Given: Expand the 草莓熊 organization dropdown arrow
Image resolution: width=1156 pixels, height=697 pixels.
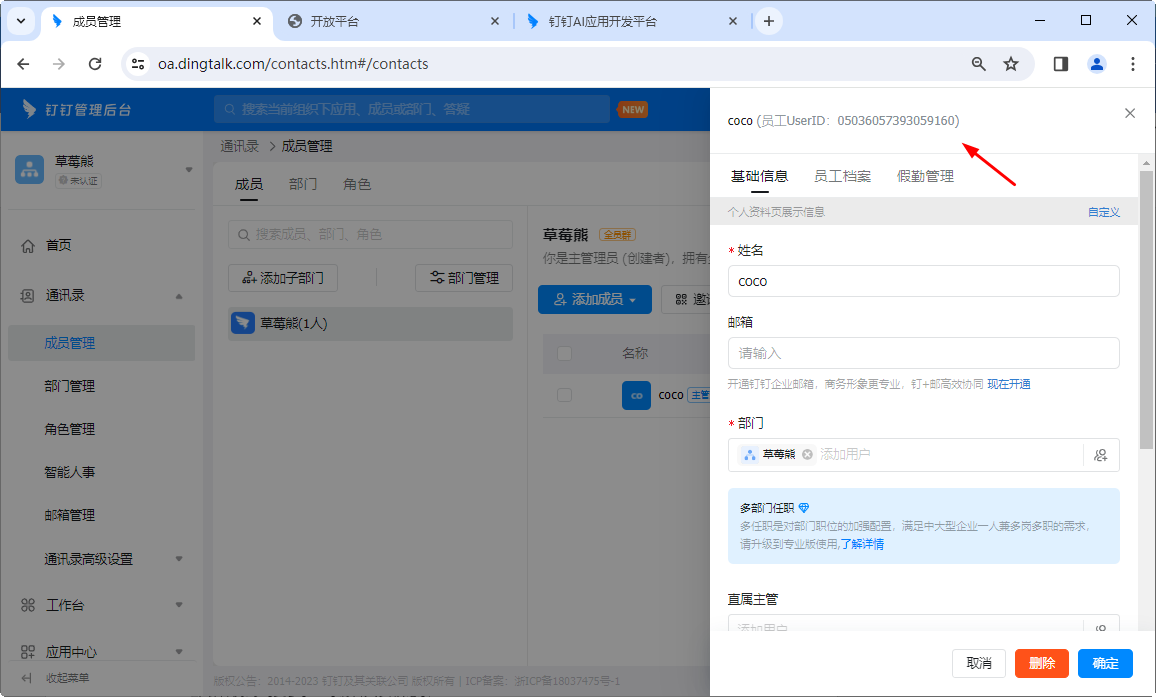Looking at the screenshot, I should click(189, 169).
